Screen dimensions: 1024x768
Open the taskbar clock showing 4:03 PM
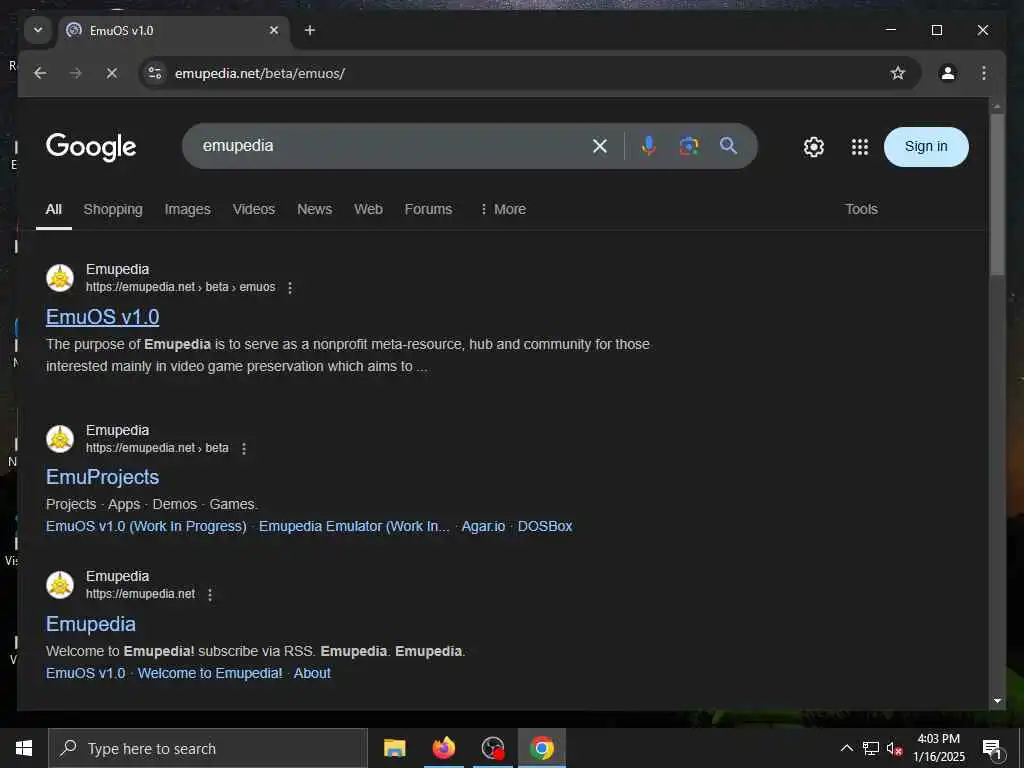(938, 748)
